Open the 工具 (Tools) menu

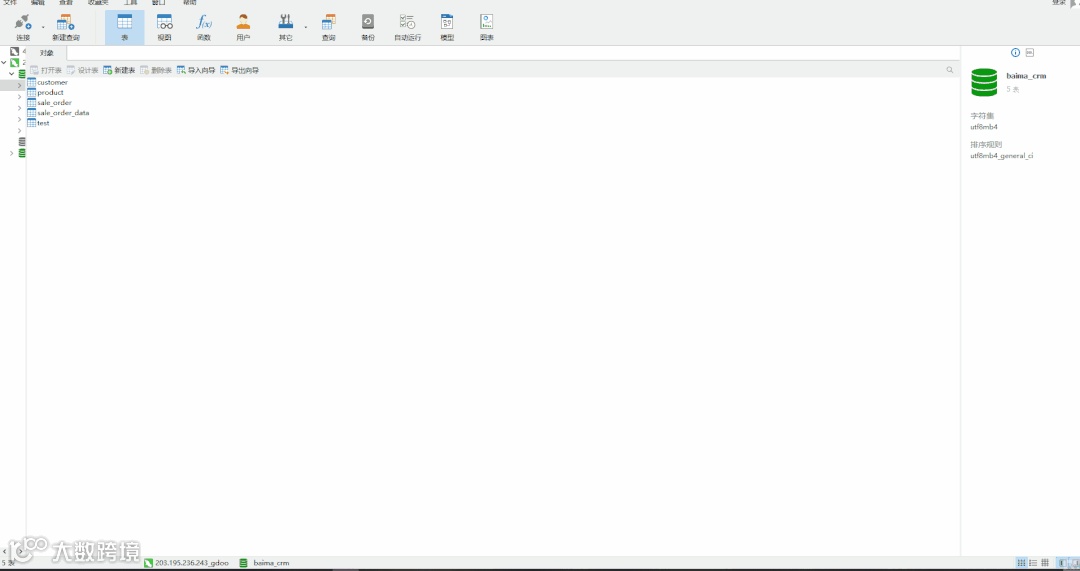pyautogui.click(x=130, y=3)
